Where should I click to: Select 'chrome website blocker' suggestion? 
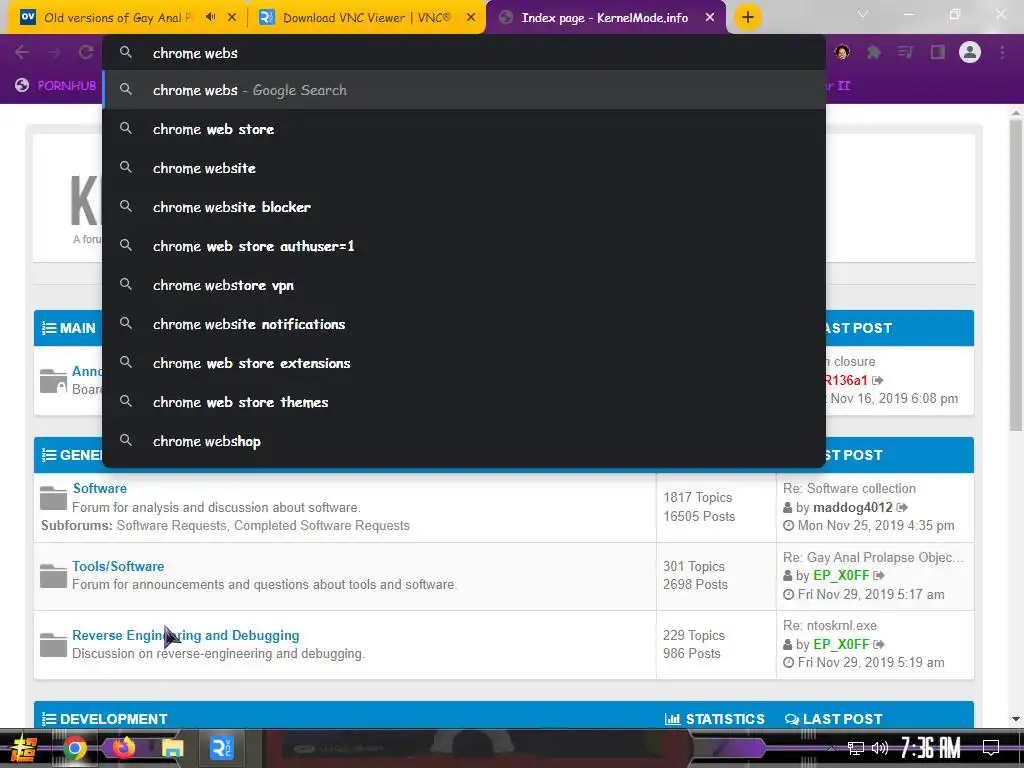tap(464, 207)
